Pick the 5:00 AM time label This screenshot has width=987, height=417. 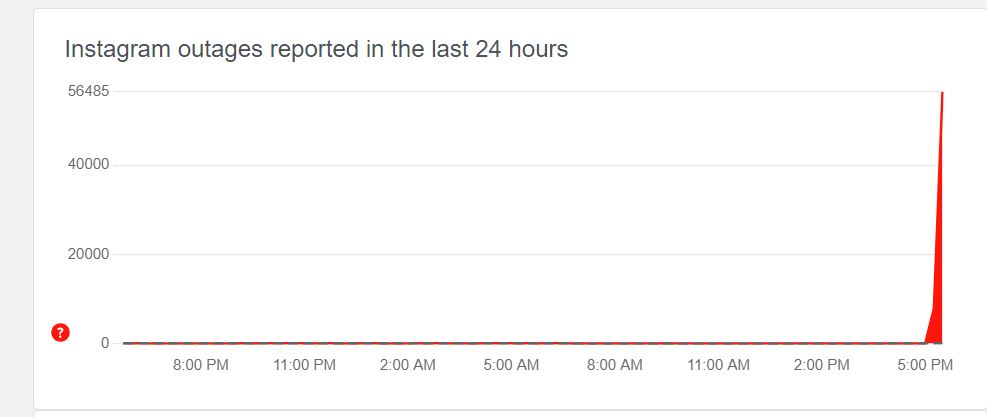pyautogui.click(x=511, y=366)
